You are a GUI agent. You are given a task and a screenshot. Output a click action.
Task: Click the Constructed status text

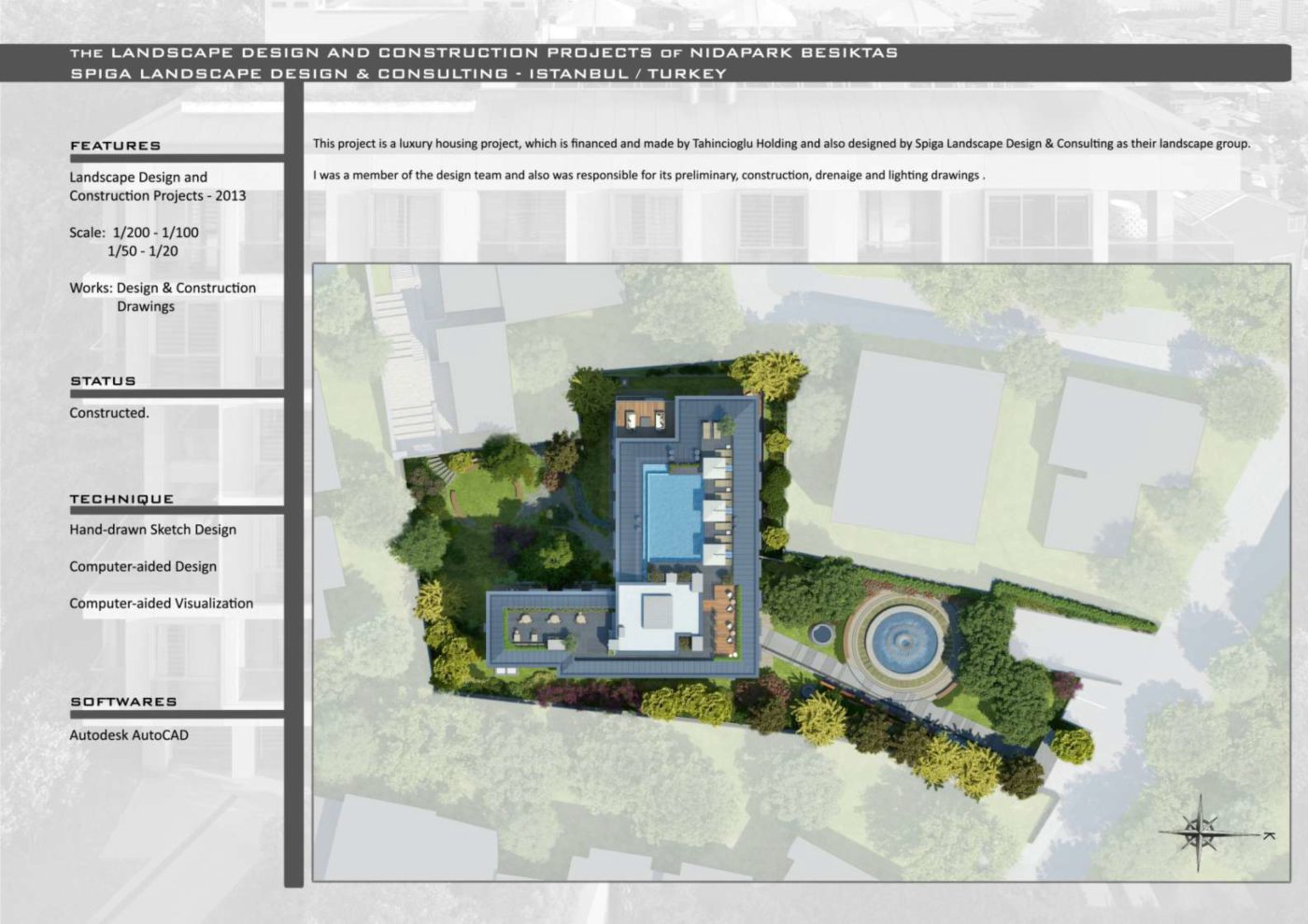click(108, 413)
